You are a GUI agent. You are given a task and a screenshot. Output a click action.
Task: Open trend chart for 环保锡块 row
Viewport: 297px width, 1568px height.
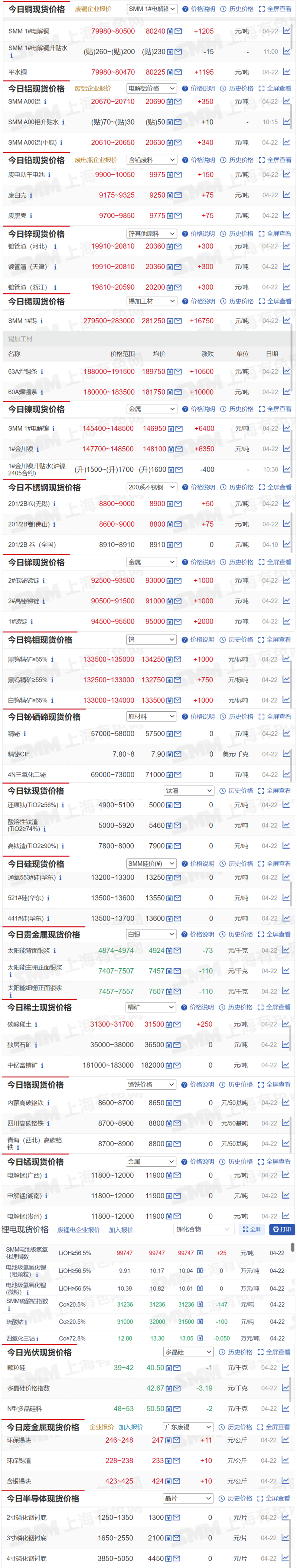pyautogui.click(x=285, y=1440)
